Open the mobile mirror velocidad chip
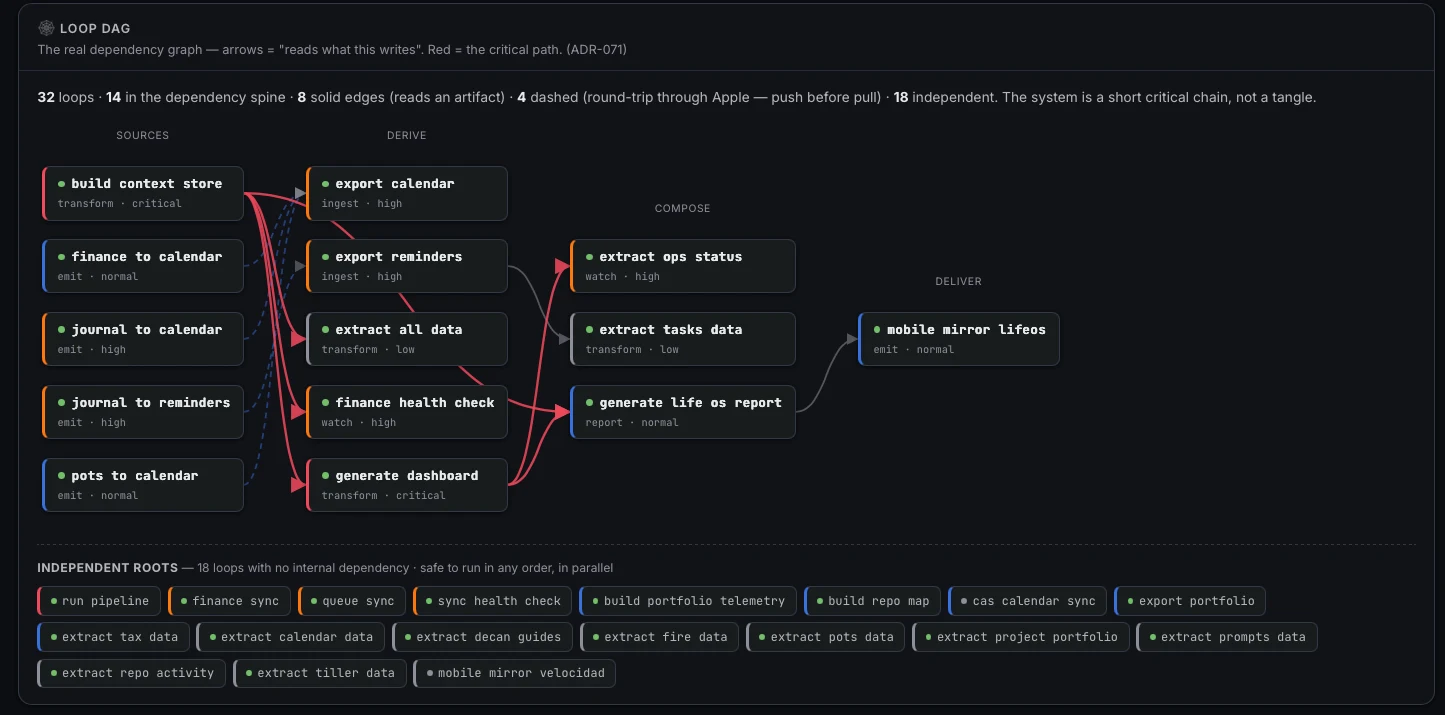1445x715 pixels. [x=514, y=673]
